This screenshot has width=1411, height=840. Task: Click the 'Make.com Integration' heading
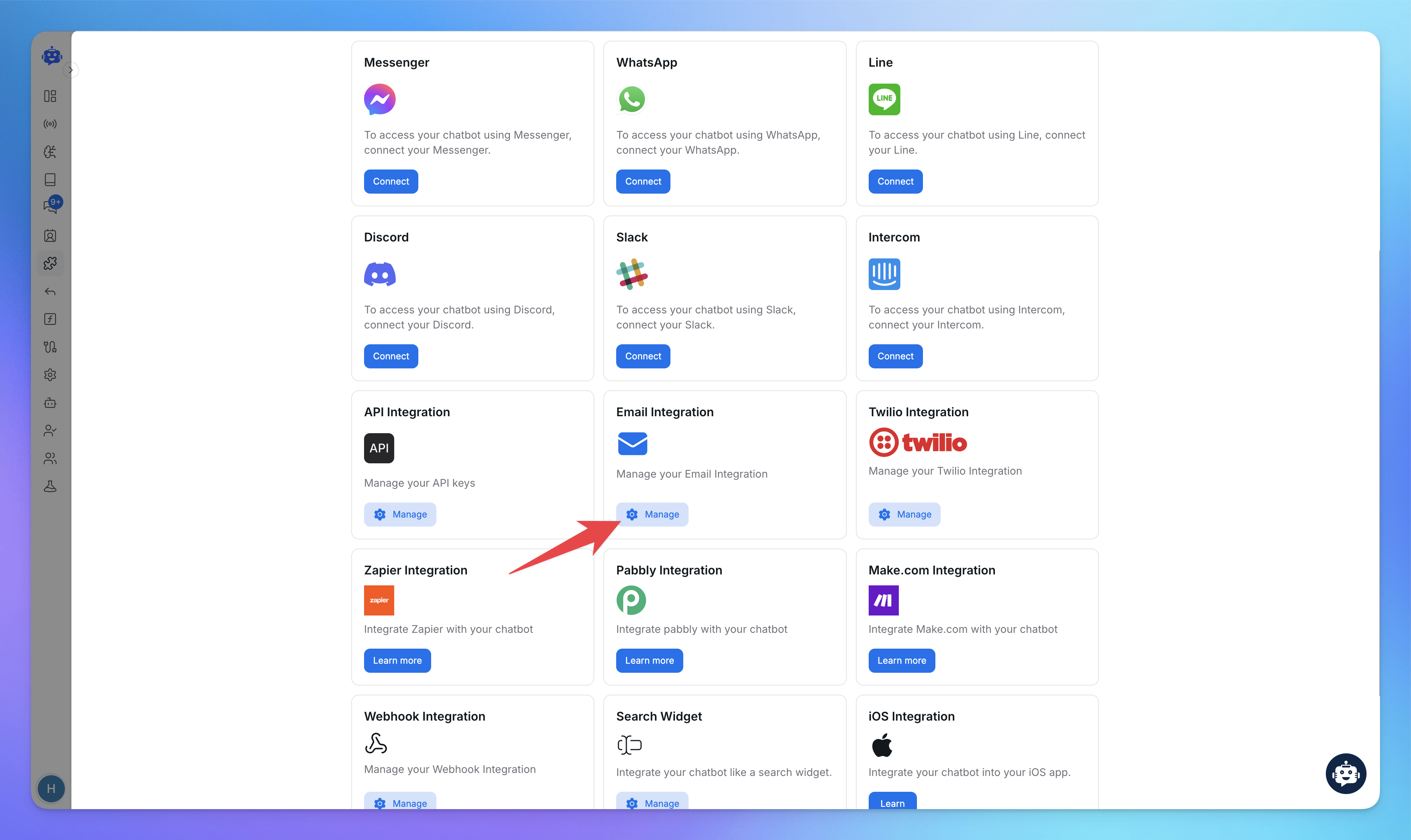coord(931,570)
